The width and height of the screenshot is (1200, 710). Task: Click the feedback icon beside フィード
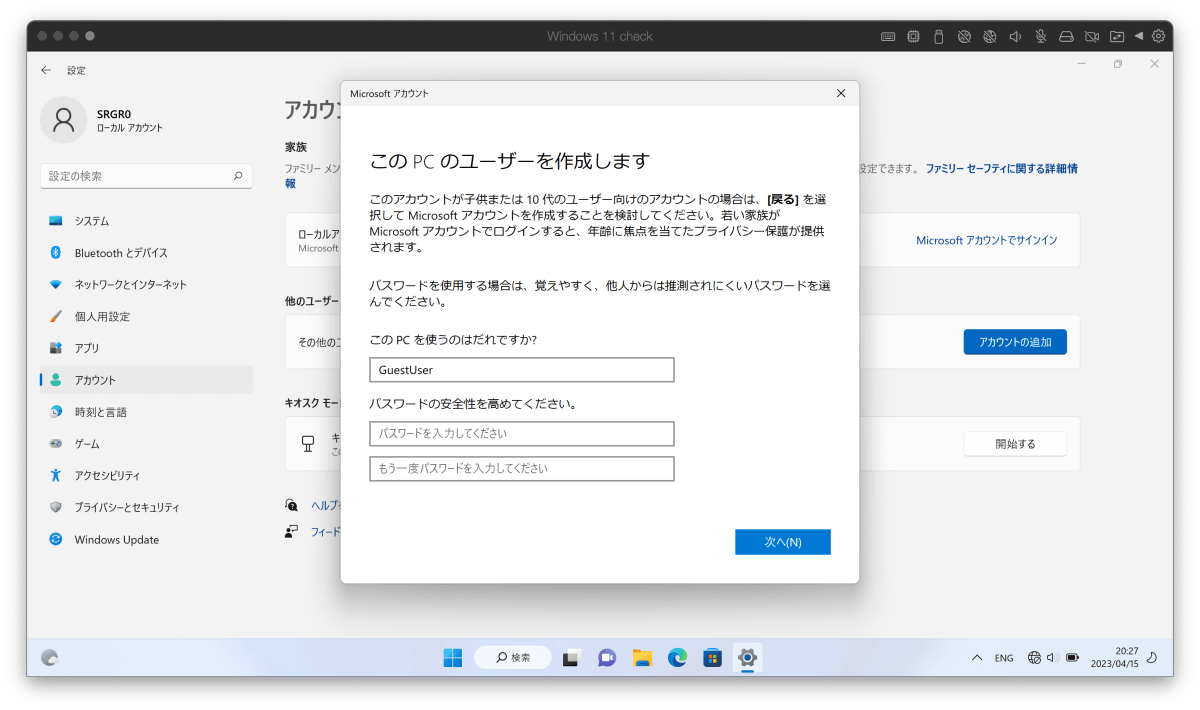click(291, 532)
